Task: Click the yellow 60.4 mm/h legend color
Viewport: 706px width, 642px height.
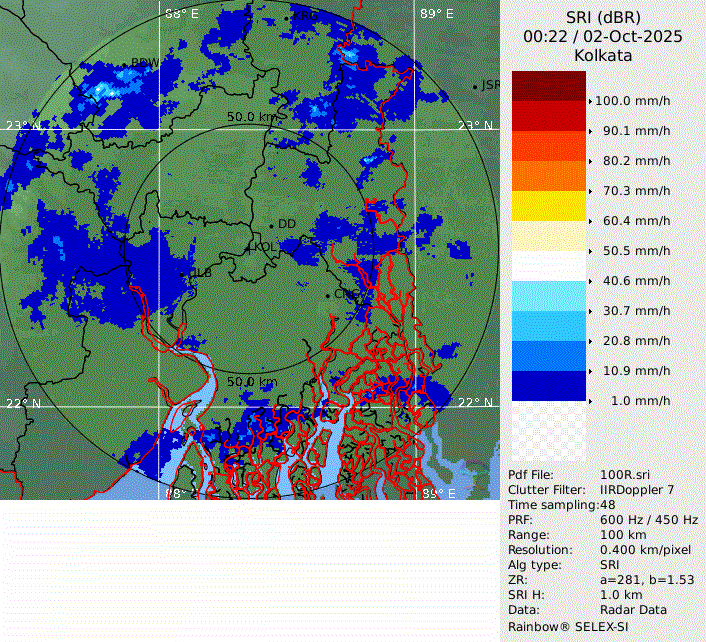Action: [x=547, y=206]
